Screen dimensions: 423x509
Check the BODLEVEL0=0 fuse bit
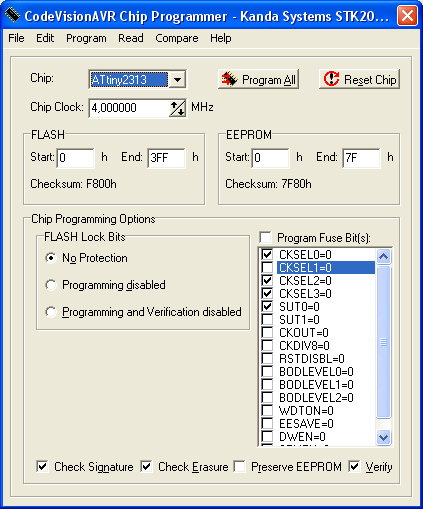pos(267,371)
